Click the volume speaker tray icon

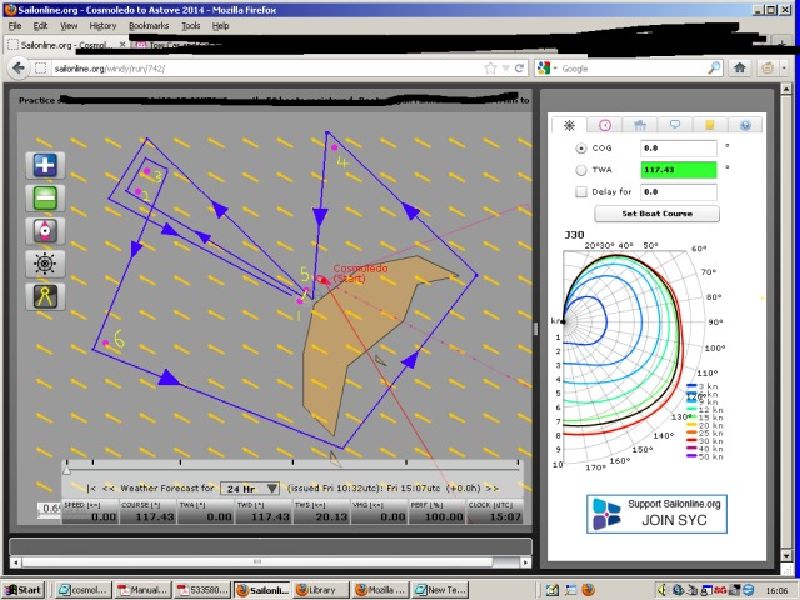point(662,590)
